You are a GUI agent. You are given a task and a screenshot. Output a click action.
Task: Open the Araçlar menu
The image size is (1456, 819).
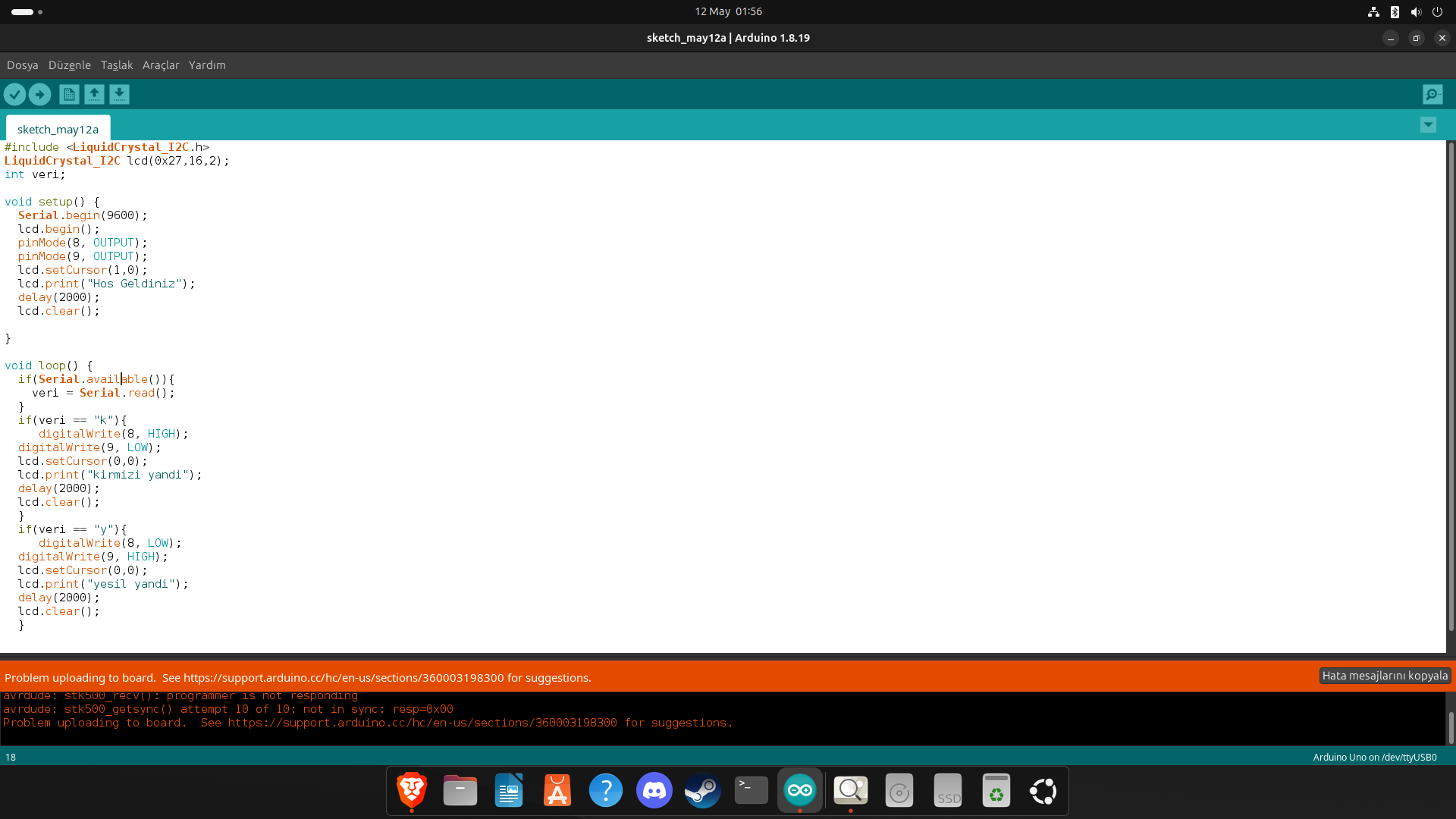161,65
